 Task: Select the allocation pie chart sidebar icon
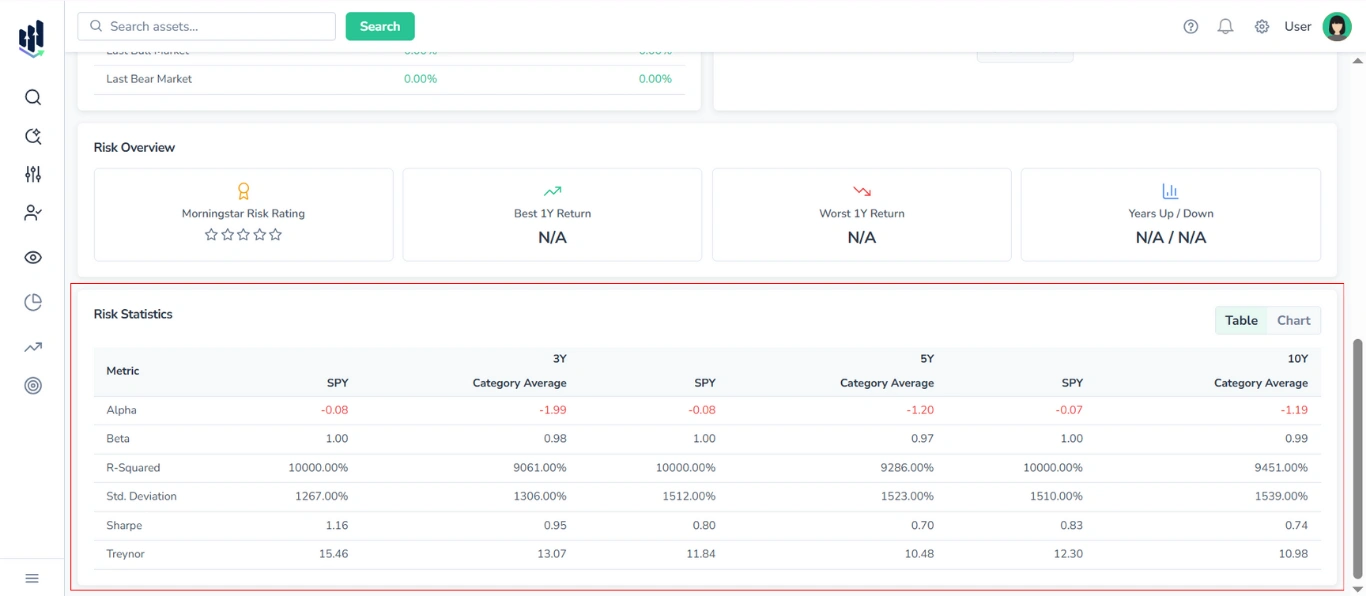coord(32,300)
